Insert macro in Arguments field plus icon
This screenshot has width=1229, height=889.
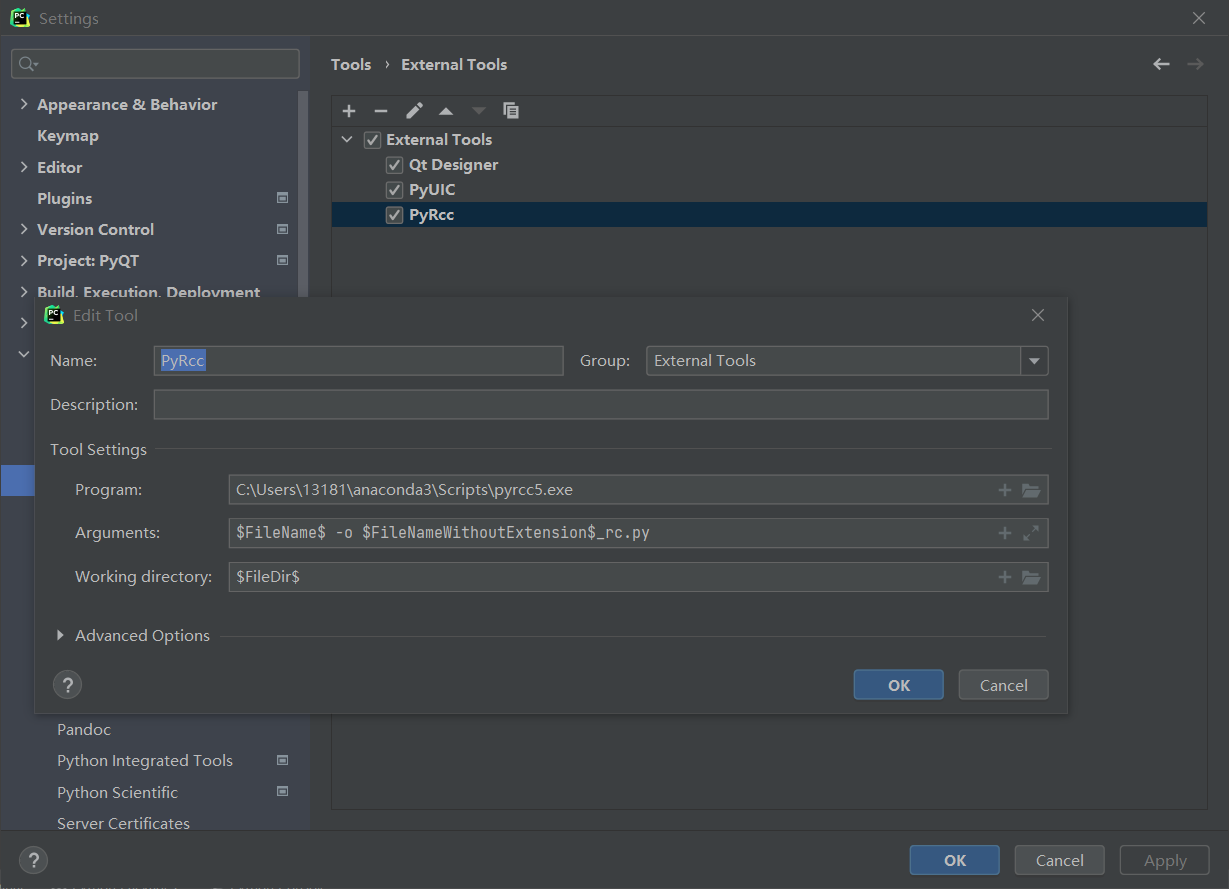(1005, 533)
